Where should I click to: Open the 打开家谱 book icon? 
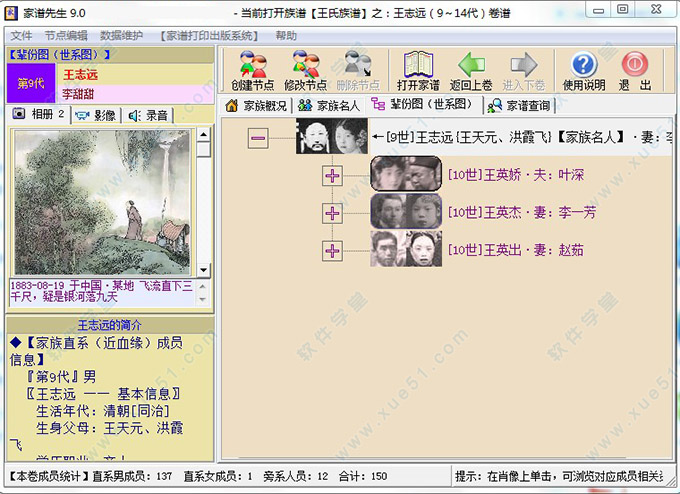[418, 70]
